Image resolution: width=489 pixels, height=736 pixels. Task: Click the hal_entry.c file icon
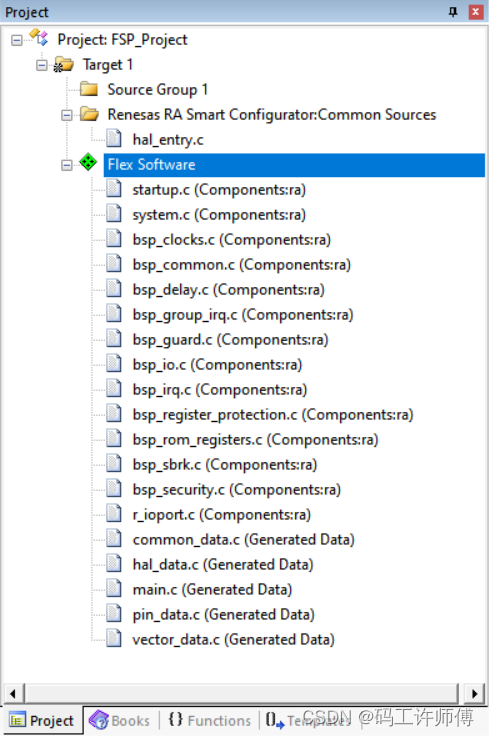[x=114, y=139]
